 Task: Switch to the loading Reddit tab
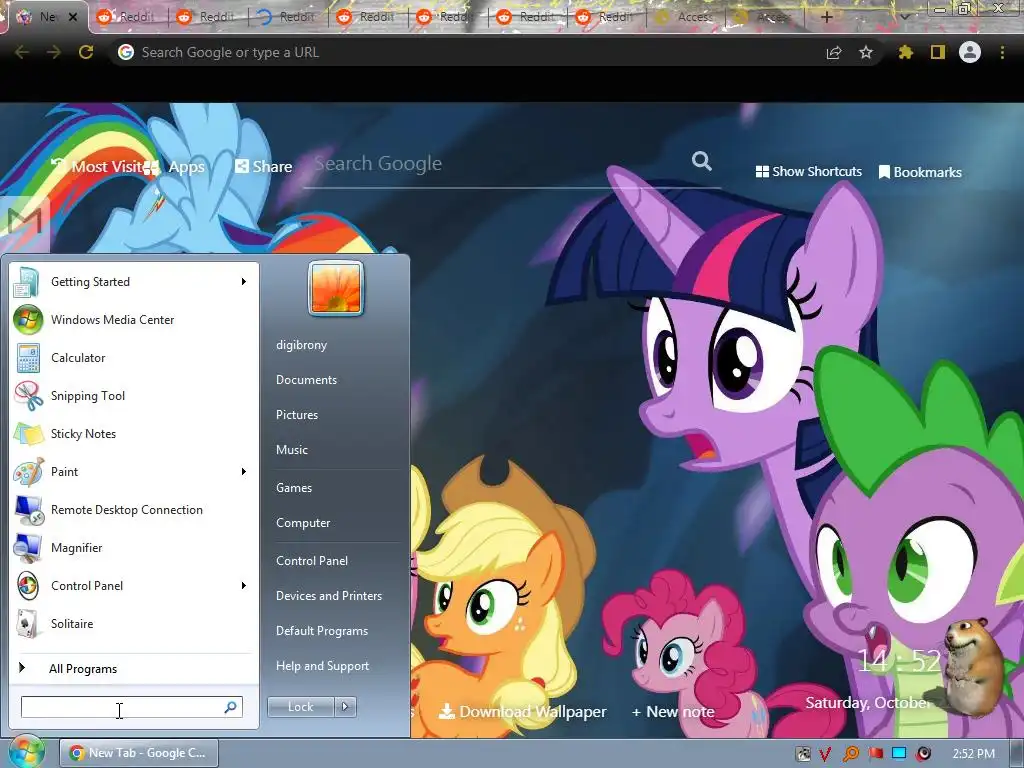click(287, 17)
